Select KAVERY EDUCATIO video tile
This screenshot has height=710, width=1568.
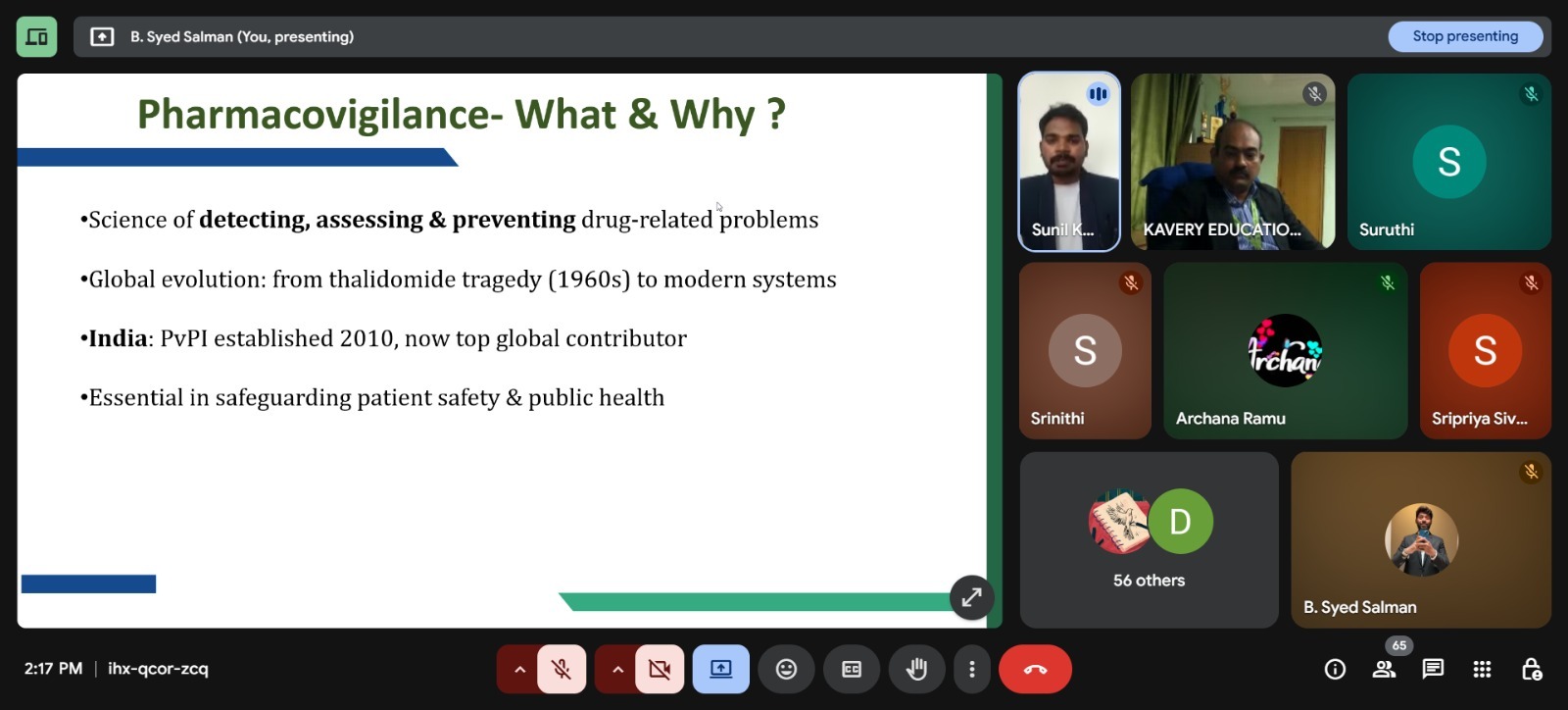coord(1233,162)
